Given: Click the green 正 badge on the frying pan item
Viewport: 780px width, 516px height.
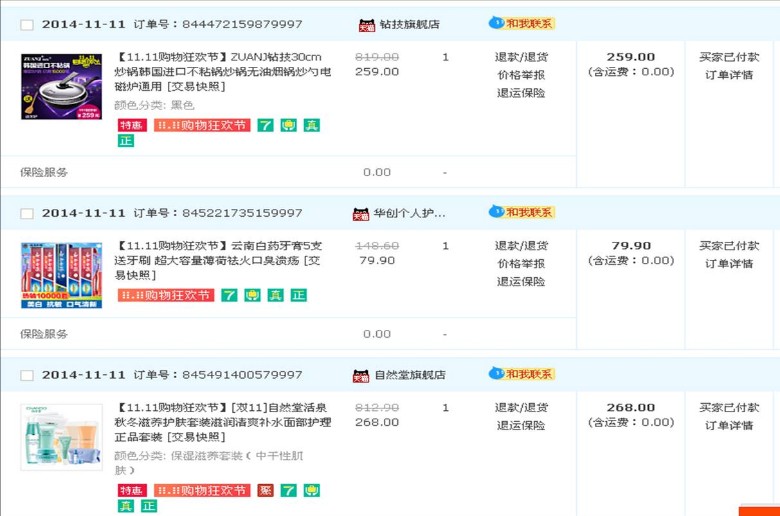Looking at the screenshot, I should point(126,141).
